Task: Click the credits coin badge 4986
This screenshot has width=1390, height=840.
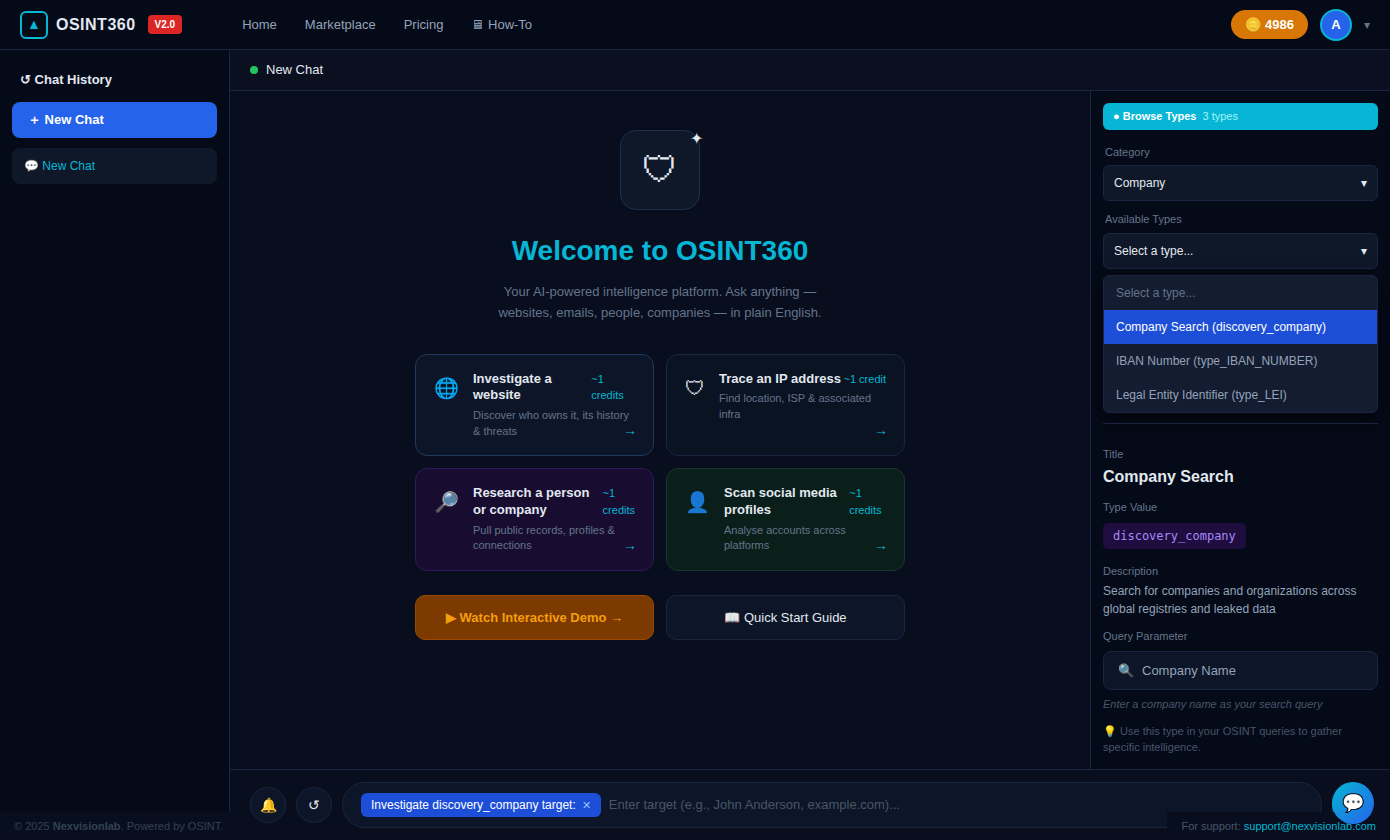Action: (x=1269, y=25)
